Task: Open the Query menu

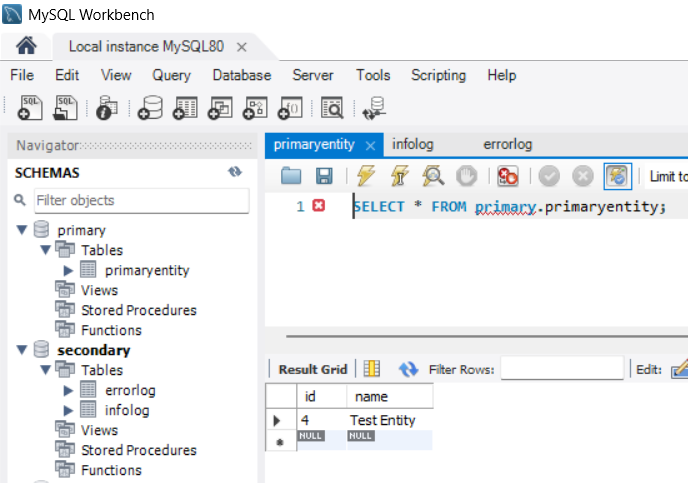Action: [x=172, y=75]
